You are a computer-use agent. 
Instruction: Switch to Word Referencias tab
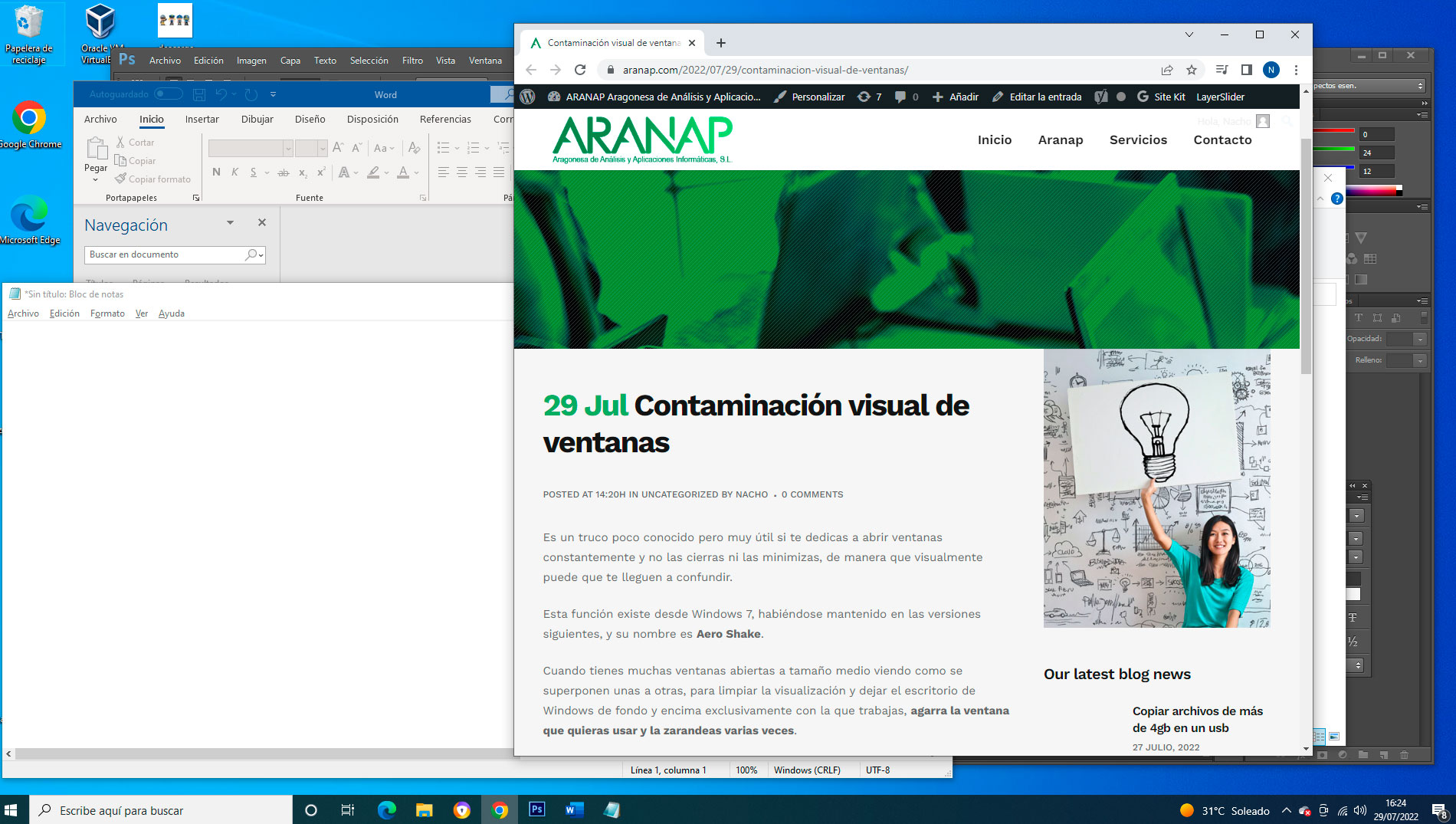[445, 119]
